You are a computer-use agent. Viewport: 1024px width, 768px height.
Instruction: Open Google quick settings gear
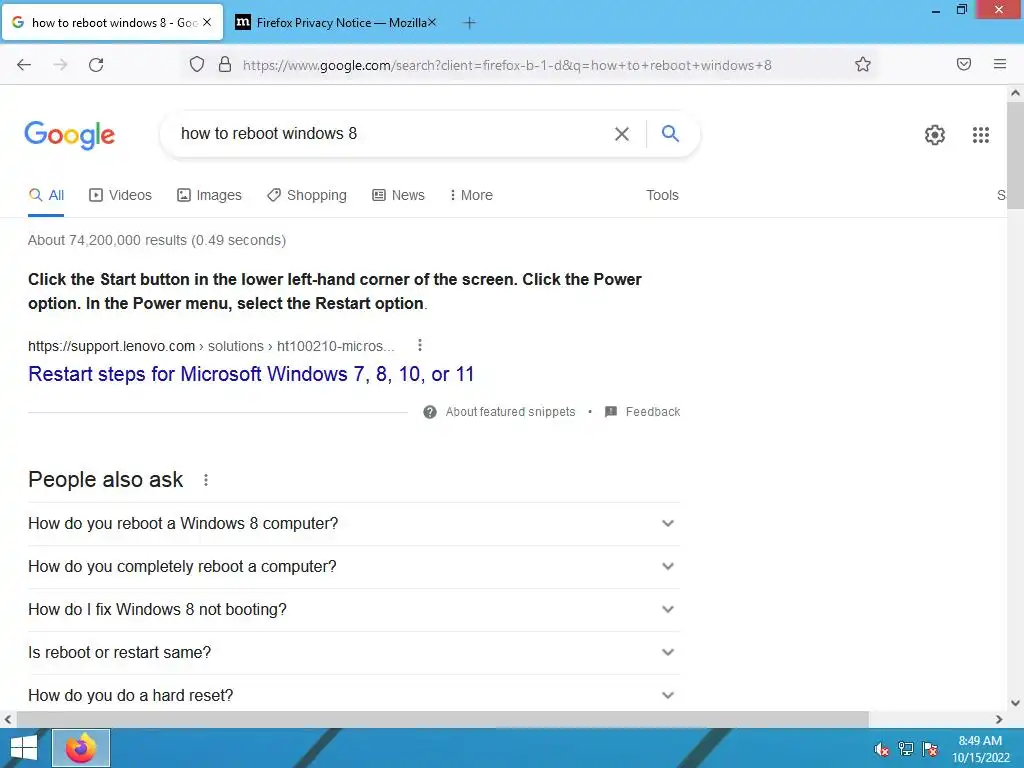click(x=935, y=135)
